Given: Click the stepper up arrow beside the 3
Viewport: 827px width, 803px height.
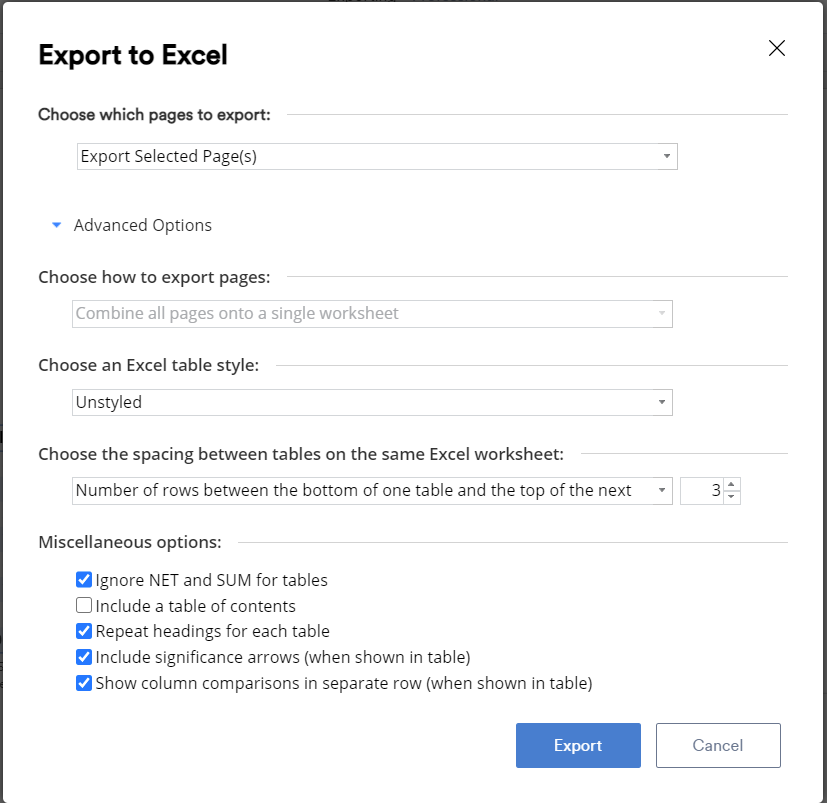Looking at the screenshot, I should pyautogui.click(x=731, y=485).
